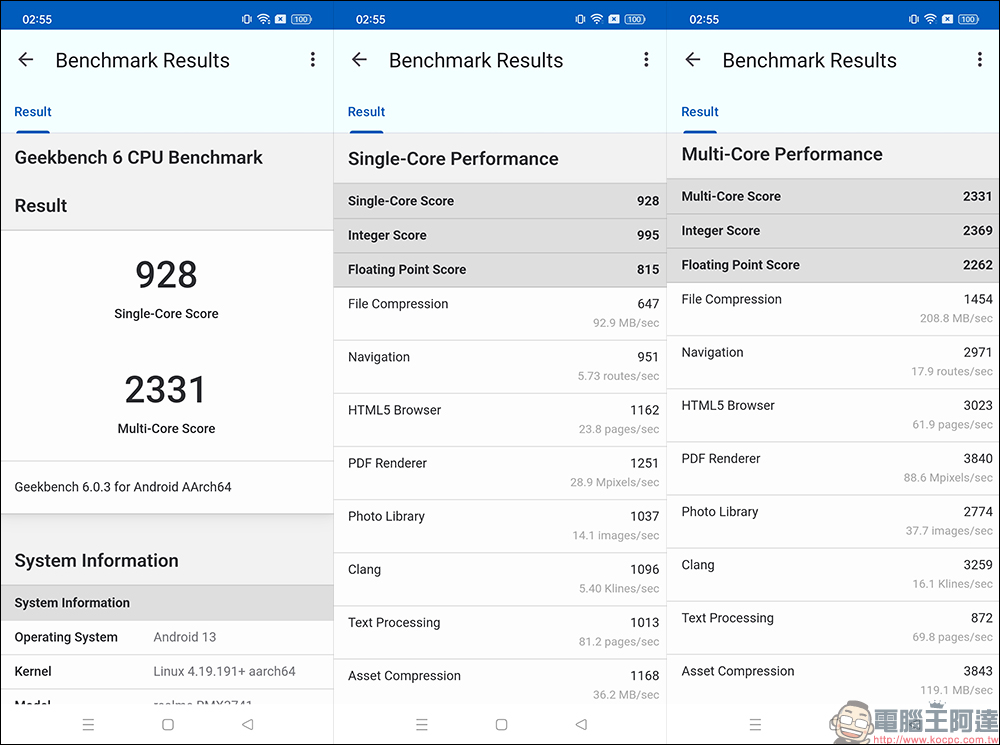The width and height of the screenshot is (1000, 745).
Task: Tap battery 100 indicator in left screen
Action: pyautogui.click(x=301, y=19)
